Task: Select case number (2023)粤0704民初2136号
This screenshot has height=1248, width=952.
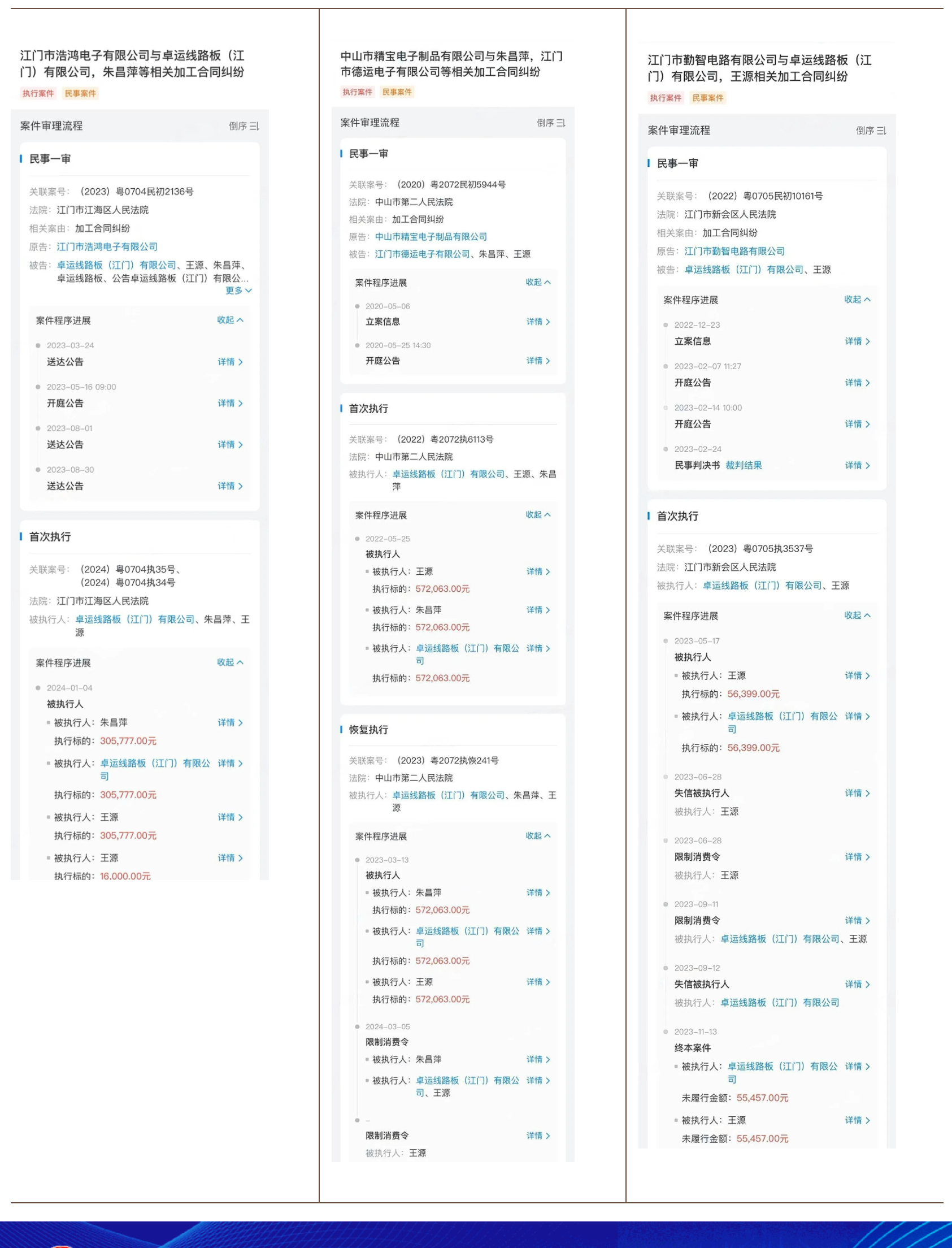Action: 137,192
